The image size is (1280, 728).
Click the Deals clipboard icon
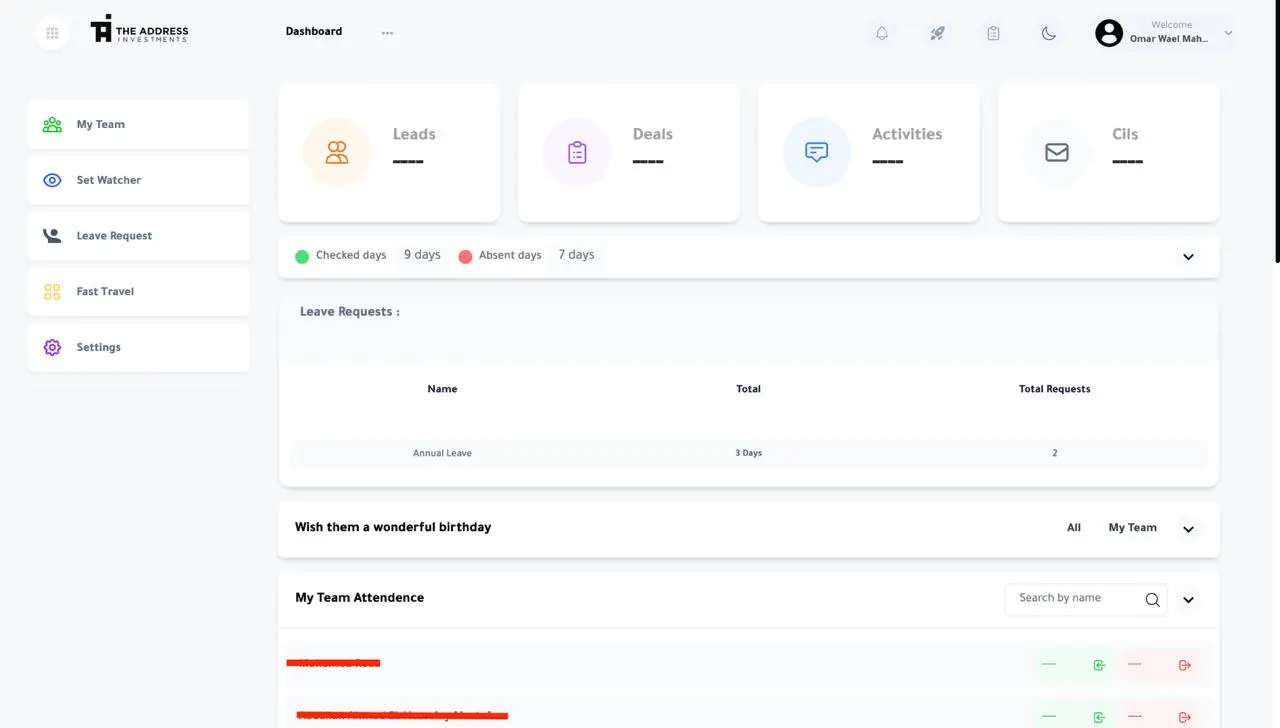coord(577,153)
